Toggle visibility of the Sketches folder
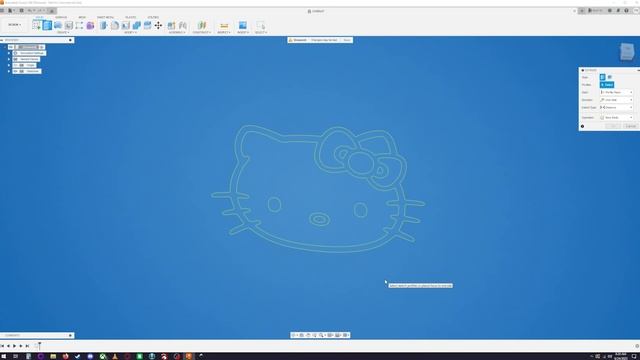The image size is (640, 360). click(x=16, y=71)
